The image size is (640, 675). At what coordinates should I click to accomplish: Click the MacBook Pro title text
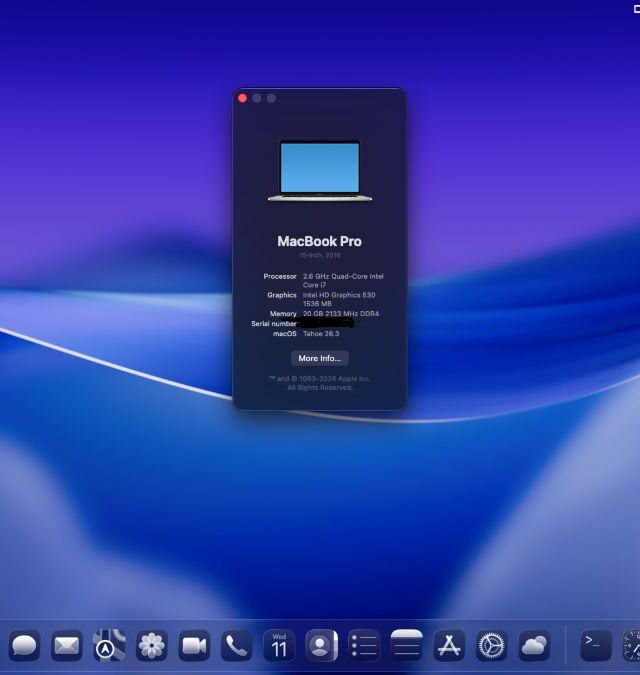[320, 241]
